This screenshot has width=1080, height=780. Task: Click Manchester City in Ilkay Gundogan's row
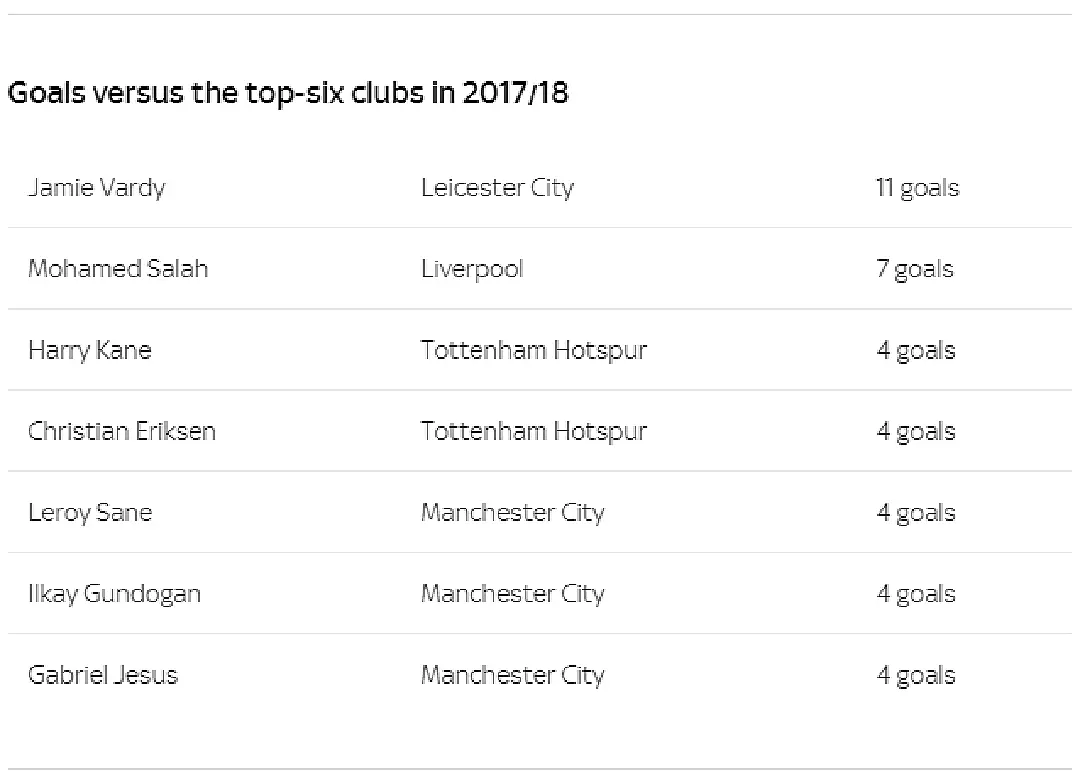click(x=512, y=595)
